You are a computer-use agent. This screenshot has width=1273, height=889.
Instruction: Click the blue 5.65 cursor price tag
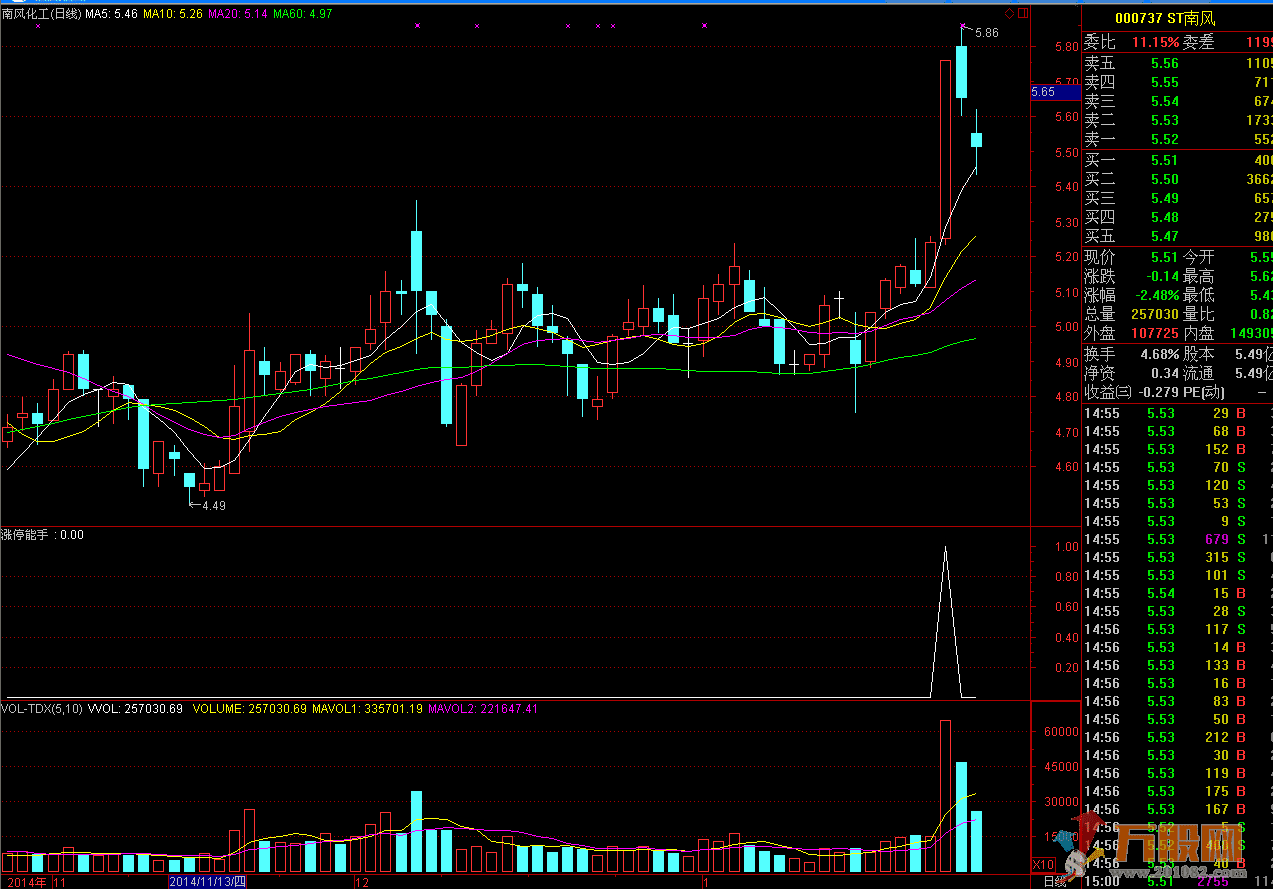(x=1055, y=92)
